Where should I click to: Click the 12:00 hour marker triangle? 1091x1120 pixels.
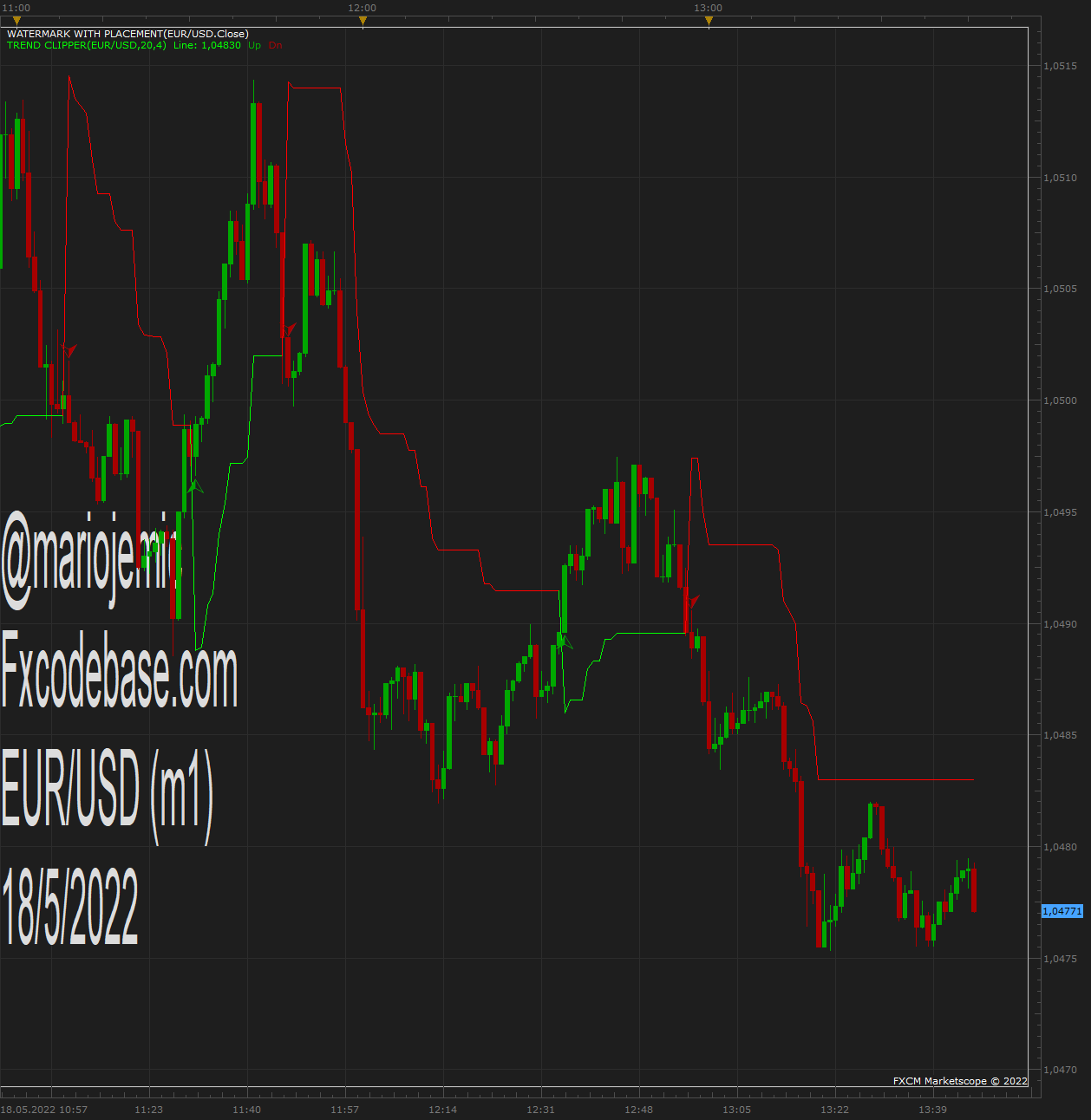pyautogui.click(x=363, y=21)
